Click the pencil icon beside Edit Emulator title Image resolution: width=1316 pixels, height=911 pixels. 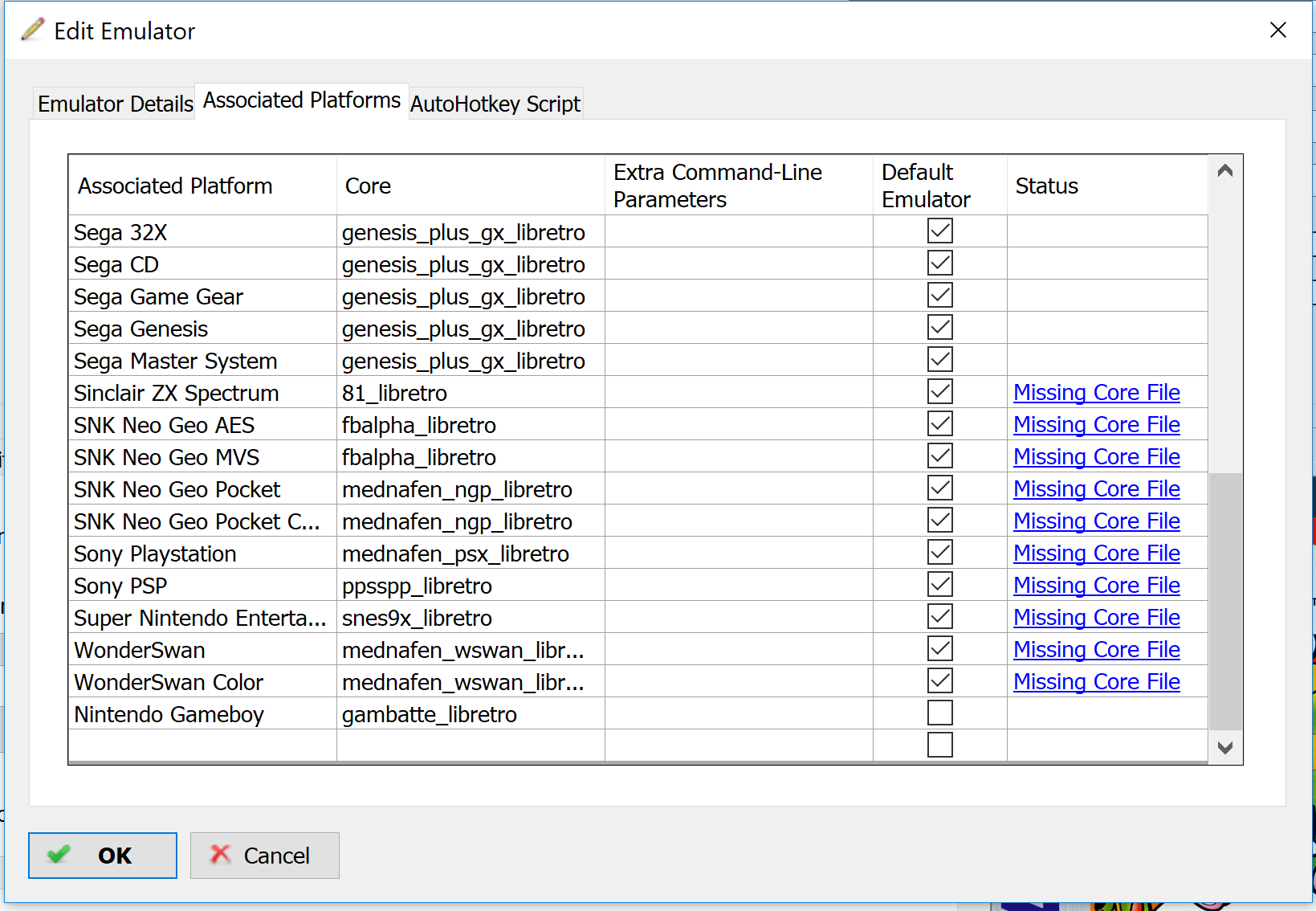33,31
